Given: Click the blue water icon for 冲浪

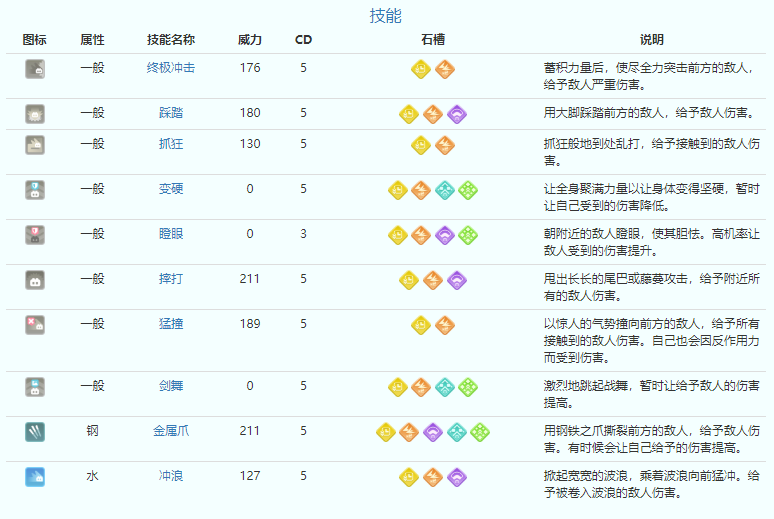Looking at the screenshot, I should [35, 476].
